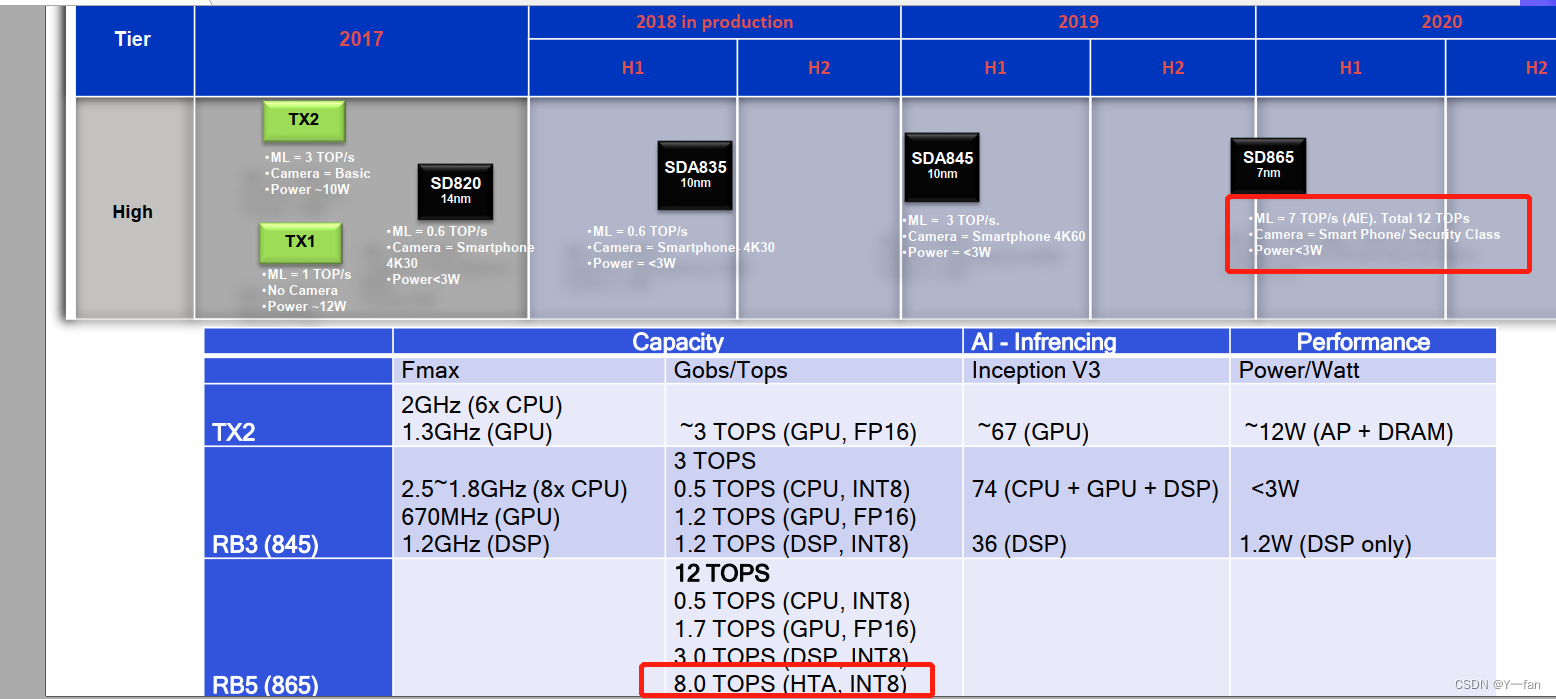This screenshot has width=1556, height=699.
Task: Click the bold '12 TOPS' in RB5 row
Action: (722, 573)
